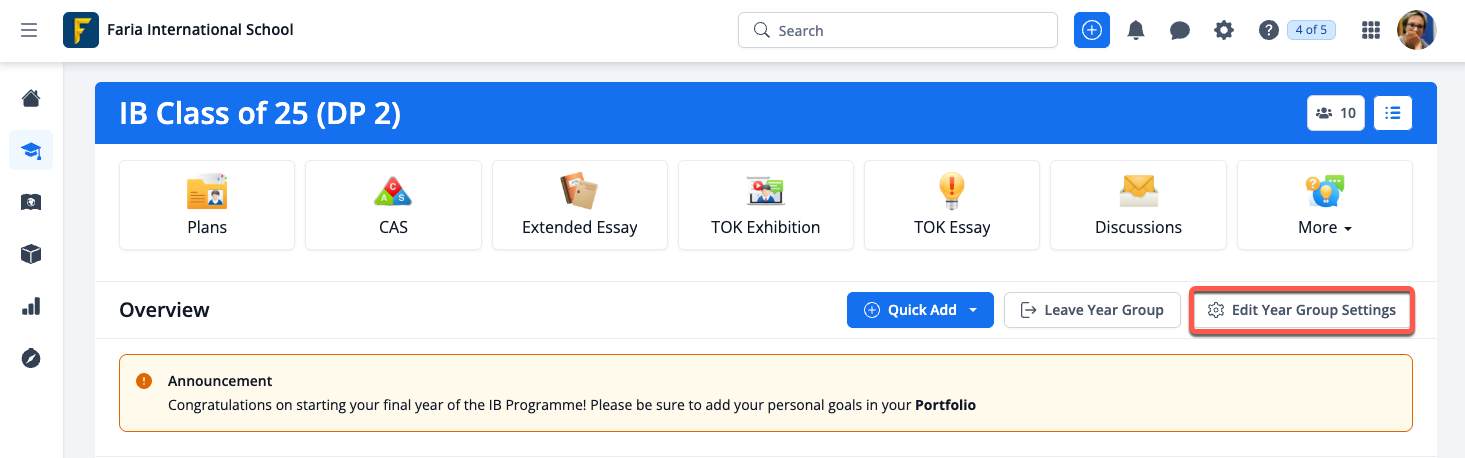1465x458 pixels.
Task: Click the blue plus add button
Action: (1092, 30)
